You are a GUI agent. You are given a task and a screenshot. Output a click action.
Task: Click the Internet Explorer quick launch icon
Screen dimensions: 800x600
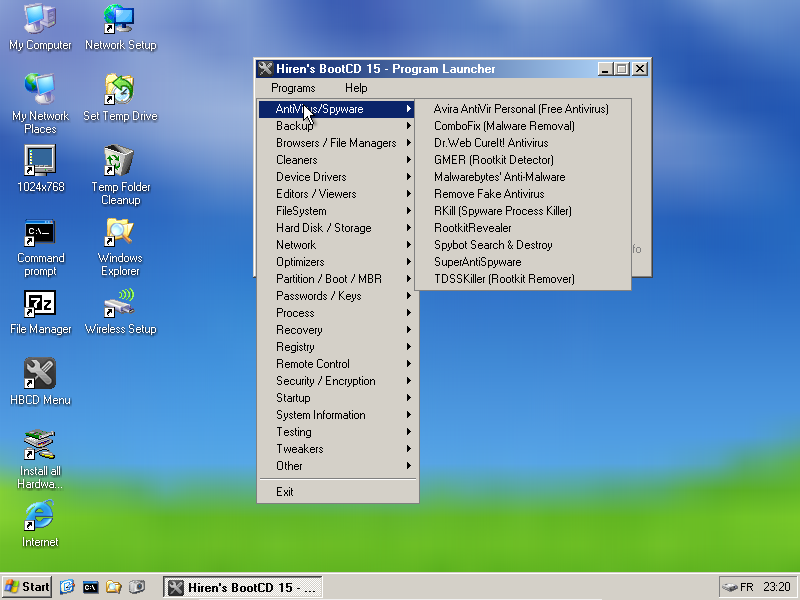(67, 587)
